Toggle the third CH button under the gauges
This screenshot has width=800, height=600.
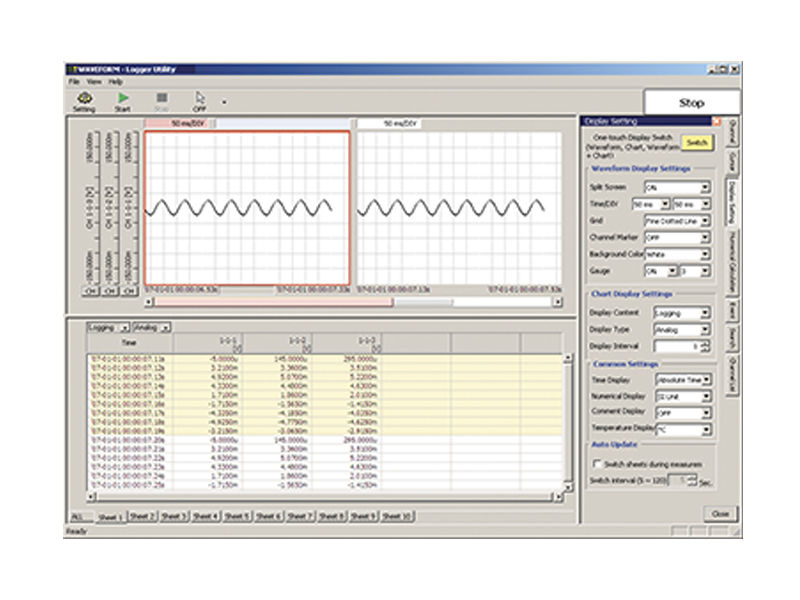click(130, 290)
